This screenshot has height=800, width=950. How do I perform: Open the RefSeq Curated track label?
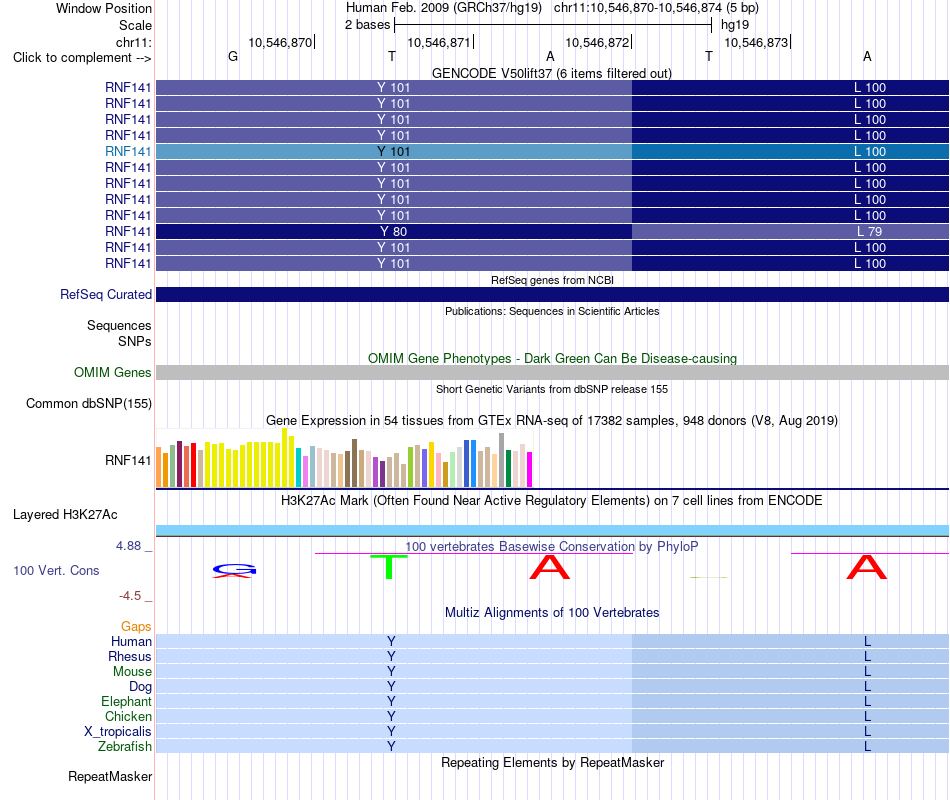pos(106,295)
